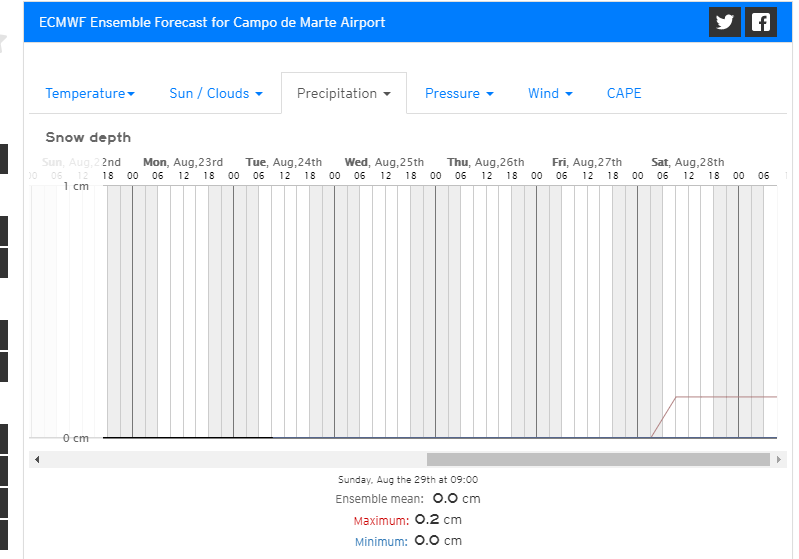Click the Mon, Aug 23rd date label

coord(182,162)
